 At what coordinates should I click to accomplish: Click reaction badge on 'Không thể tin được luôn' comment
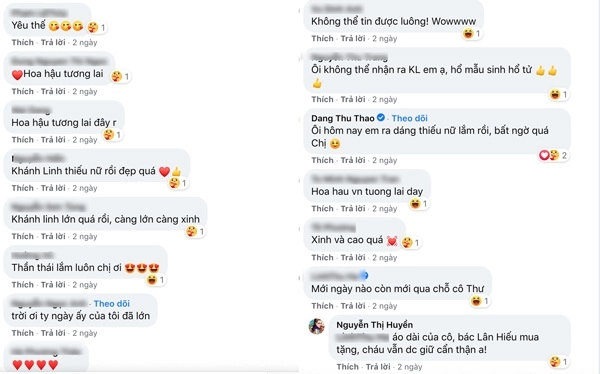pyautogui.click(x=471, y=34)
